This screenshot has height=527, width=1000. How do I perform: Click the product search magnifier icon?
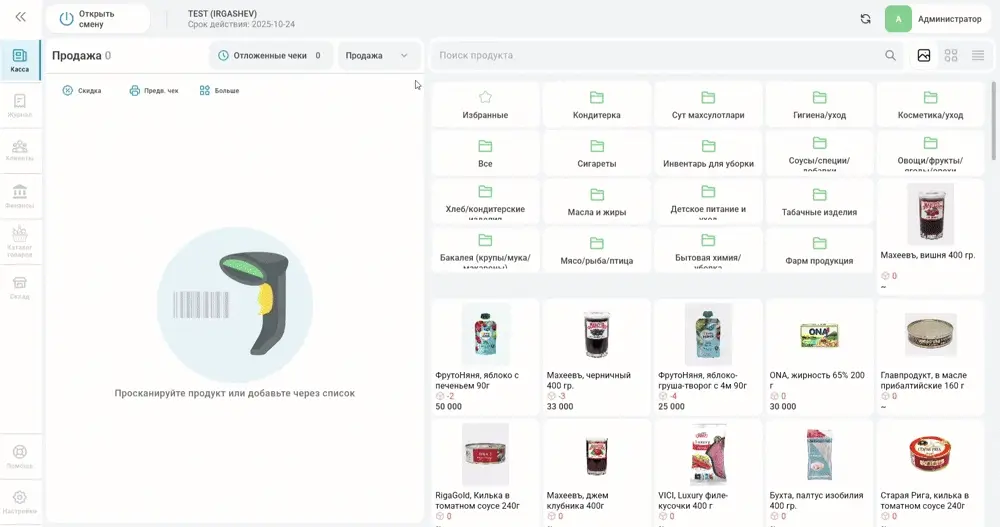coord(890,56)
